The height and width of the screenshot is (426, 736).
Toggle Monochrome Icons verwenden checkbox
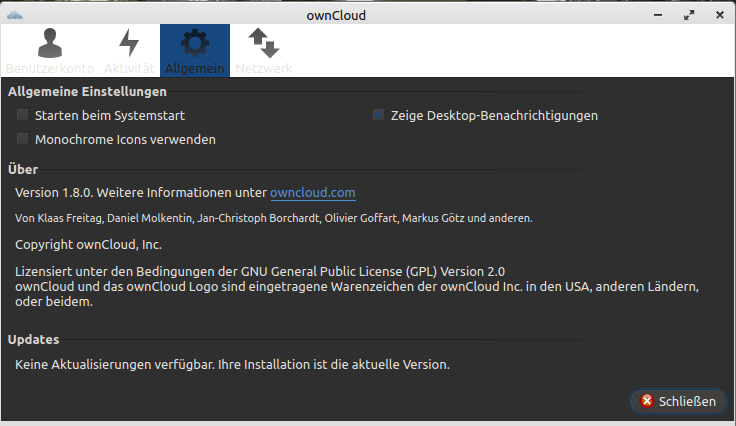22,139
